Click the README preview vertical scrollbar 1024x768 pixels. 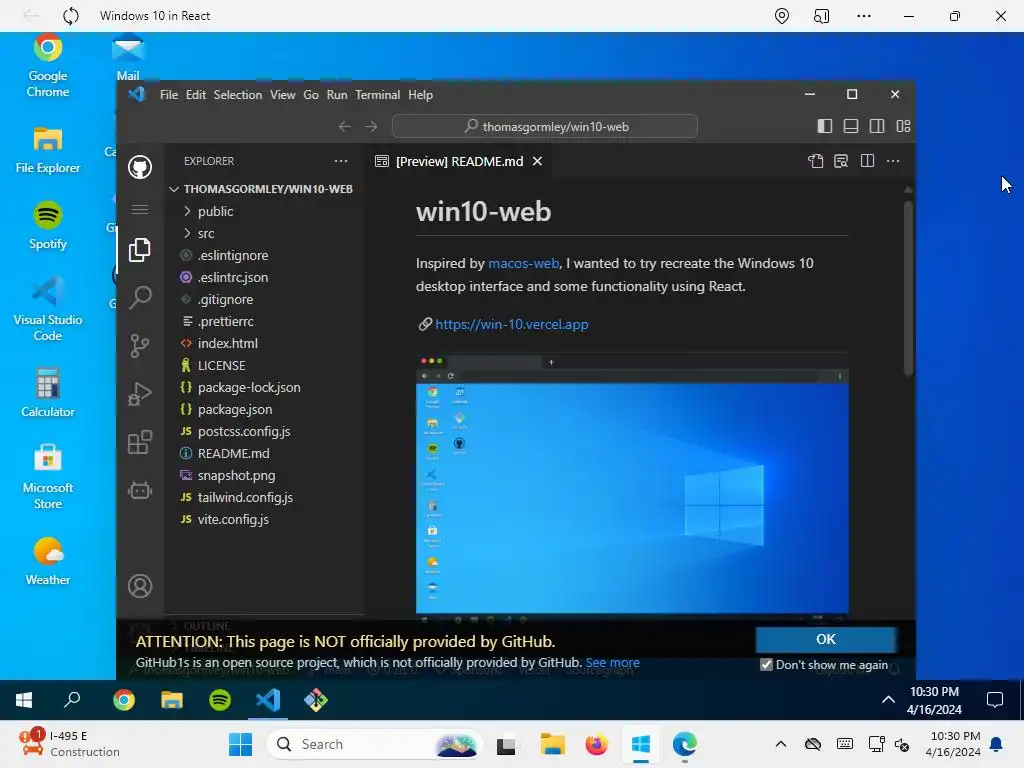[908, 289]
